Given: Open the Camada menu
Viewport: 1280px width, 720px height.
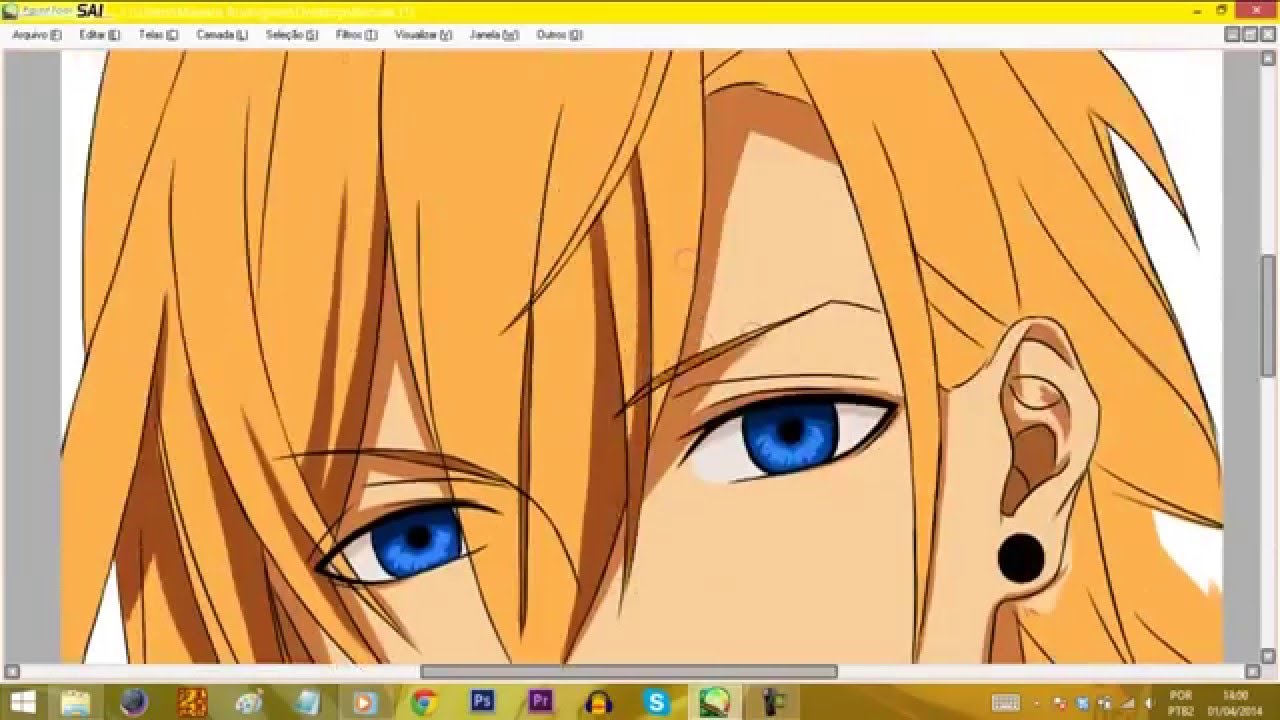Looking at the screenshot, I should (x=222, y=35).
